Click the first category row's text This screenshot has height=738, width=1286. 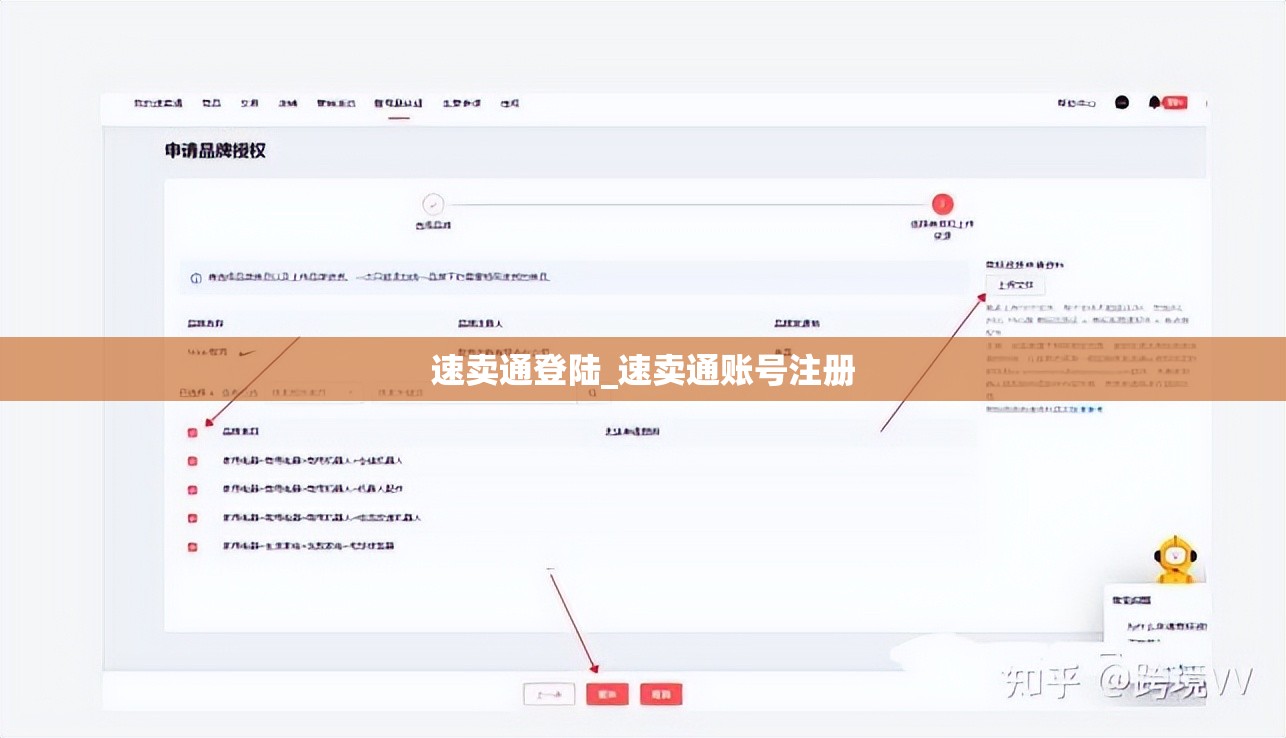pyautogui.click(x=312, y=461)
